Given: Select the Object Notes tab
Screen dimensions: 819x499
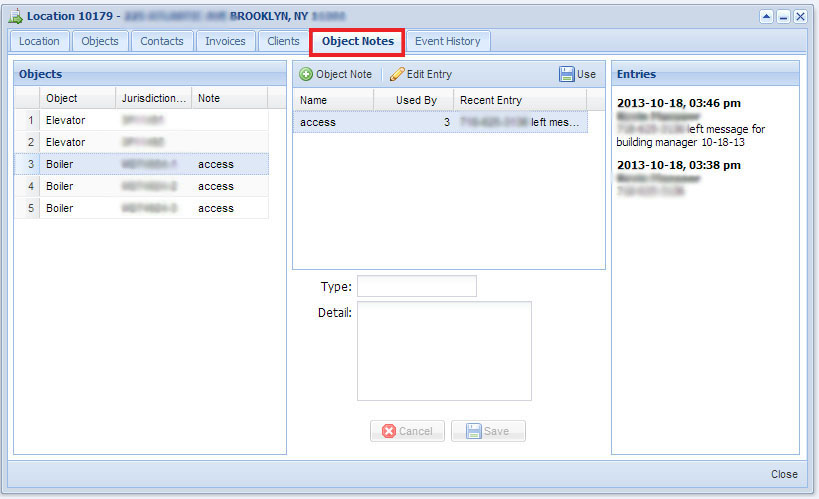Looking at the screenshot, I should tap(358, 41).
